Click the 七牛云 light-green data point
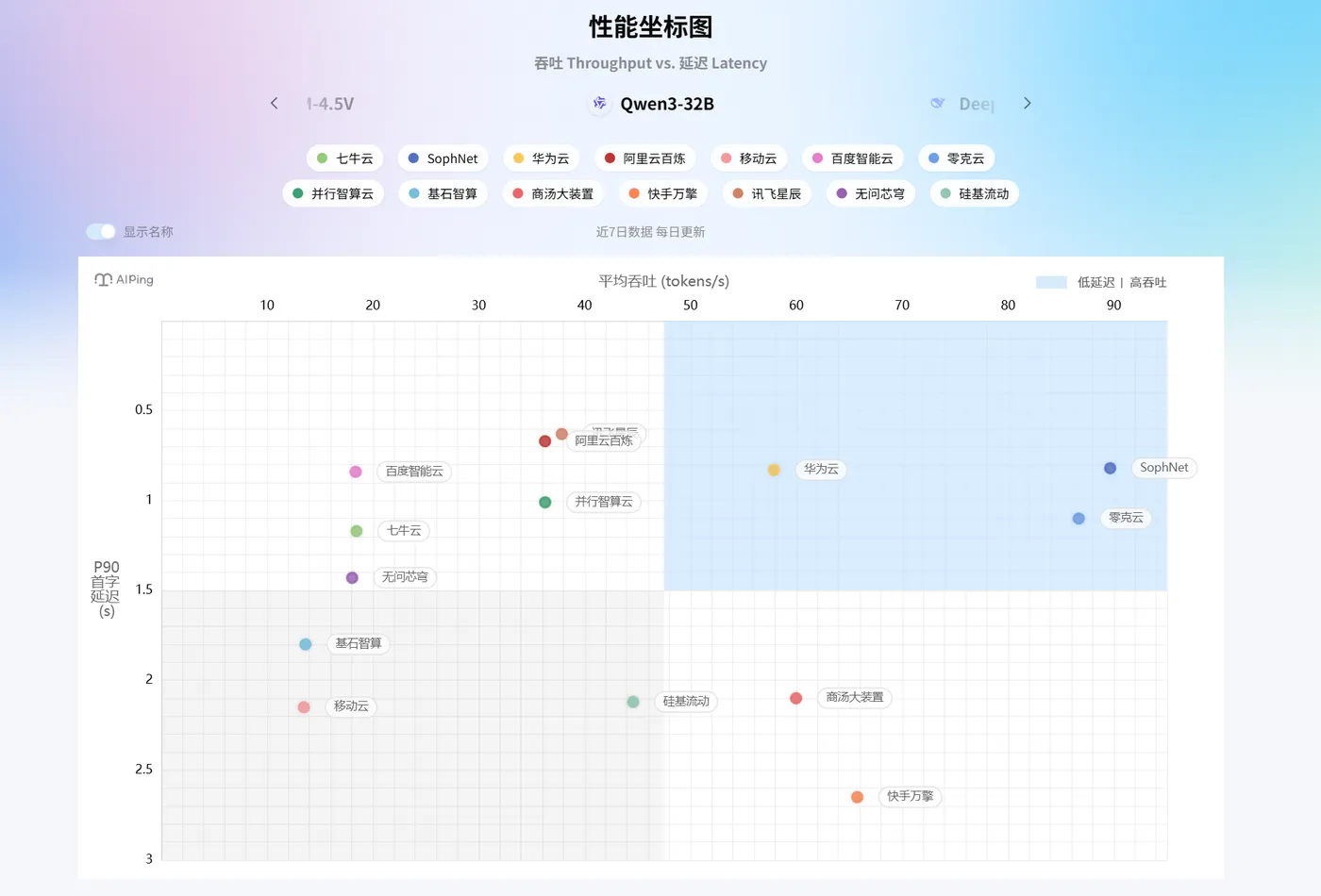Screen dimensions: 1321x896 357,531
